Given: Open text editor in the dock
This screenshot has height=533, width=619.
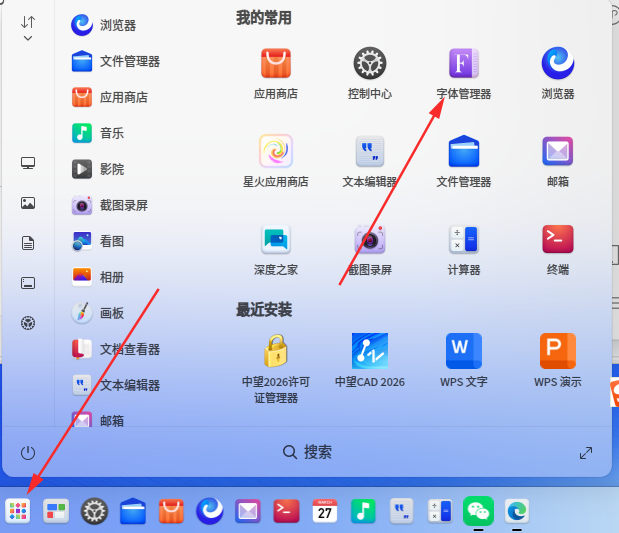Looking at the screenshot, I should pyautogui.click(x=401, y=511).
